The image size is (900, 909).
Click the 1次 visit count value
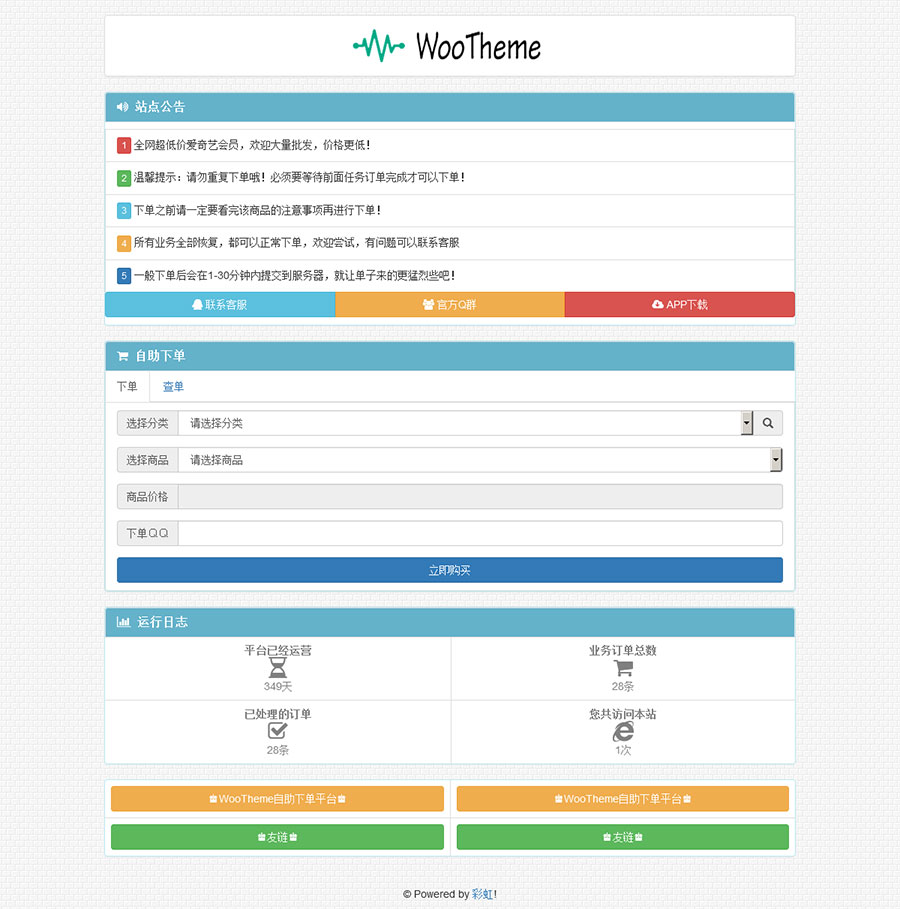tap(623, 750)
